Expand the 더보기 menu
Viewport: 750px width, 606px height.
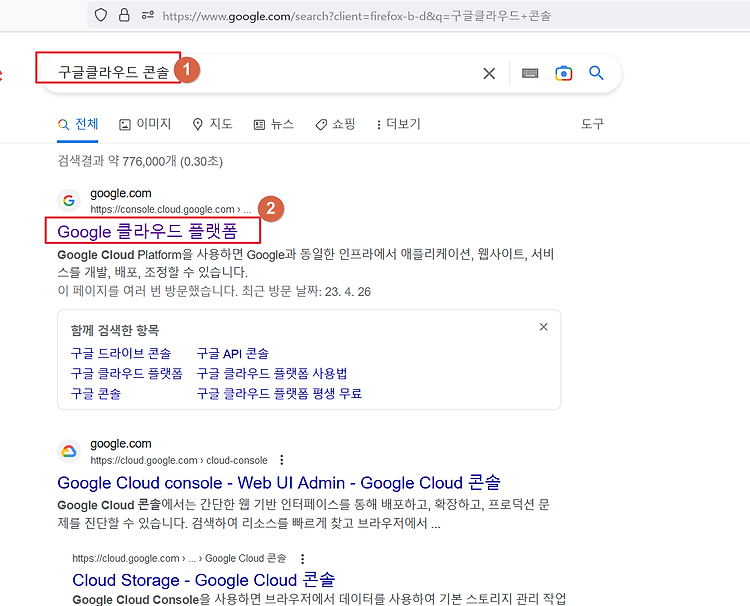[x=398, y=124]
